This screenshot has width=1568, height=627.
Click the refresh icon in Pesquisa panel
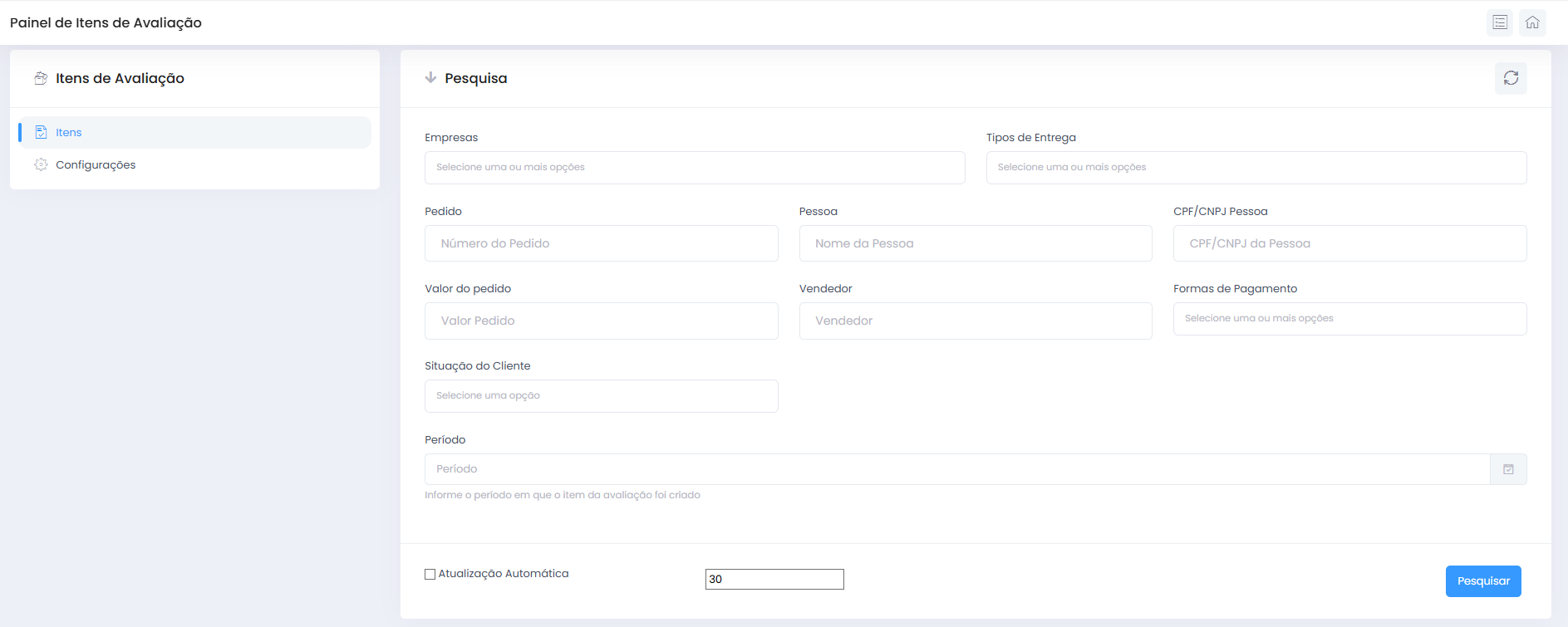pyautogui.click(x=1511, y=78)
